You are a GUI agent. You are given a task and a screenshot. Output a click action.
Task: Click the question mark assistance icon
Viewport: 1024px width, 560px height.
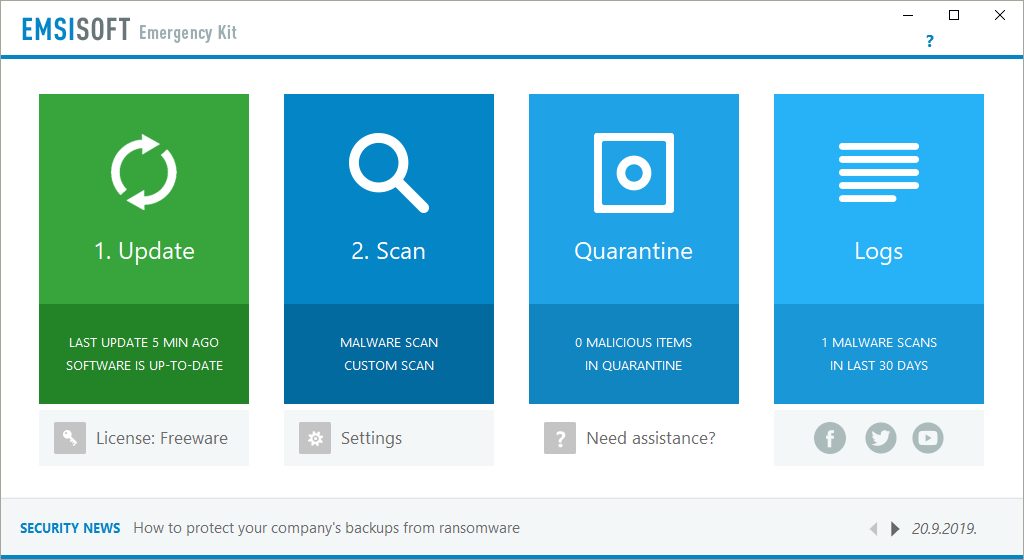point(560,438)
